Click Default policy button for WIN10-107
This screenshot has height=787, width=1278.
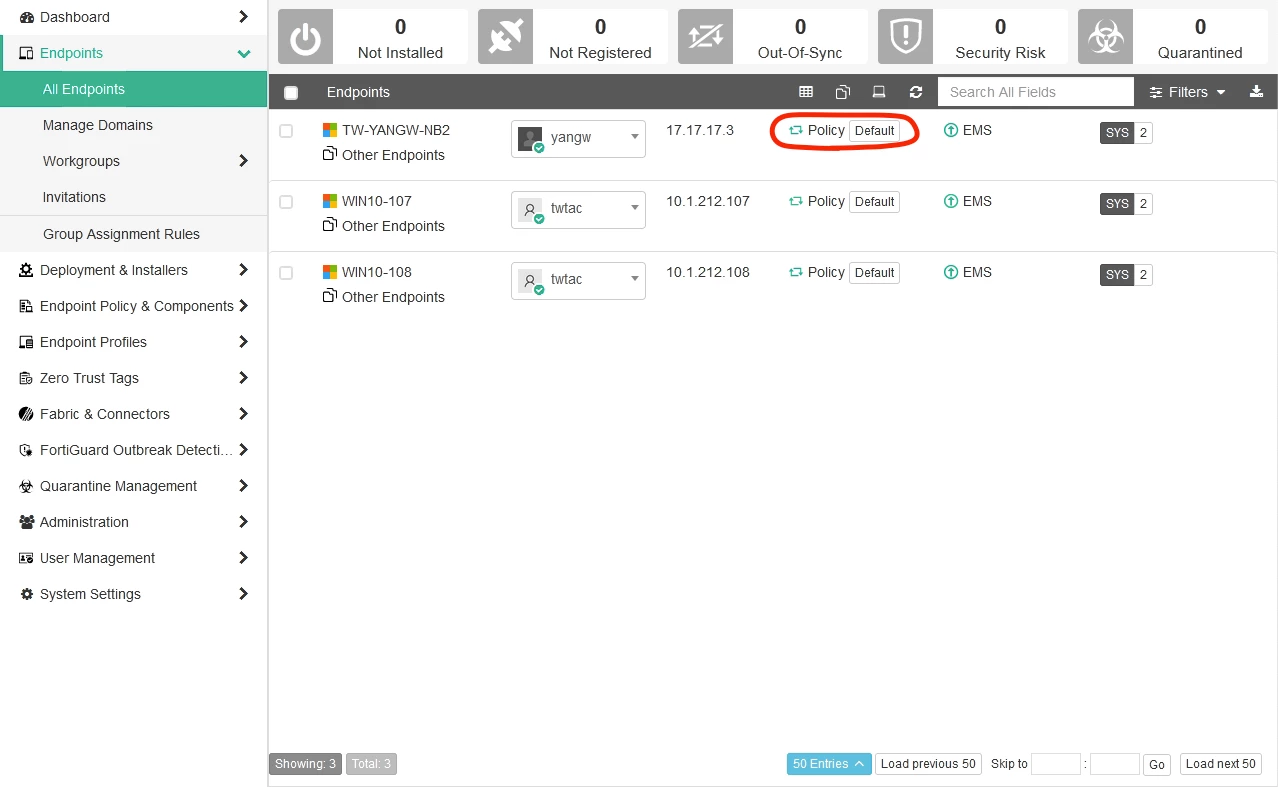pos(874,202)
